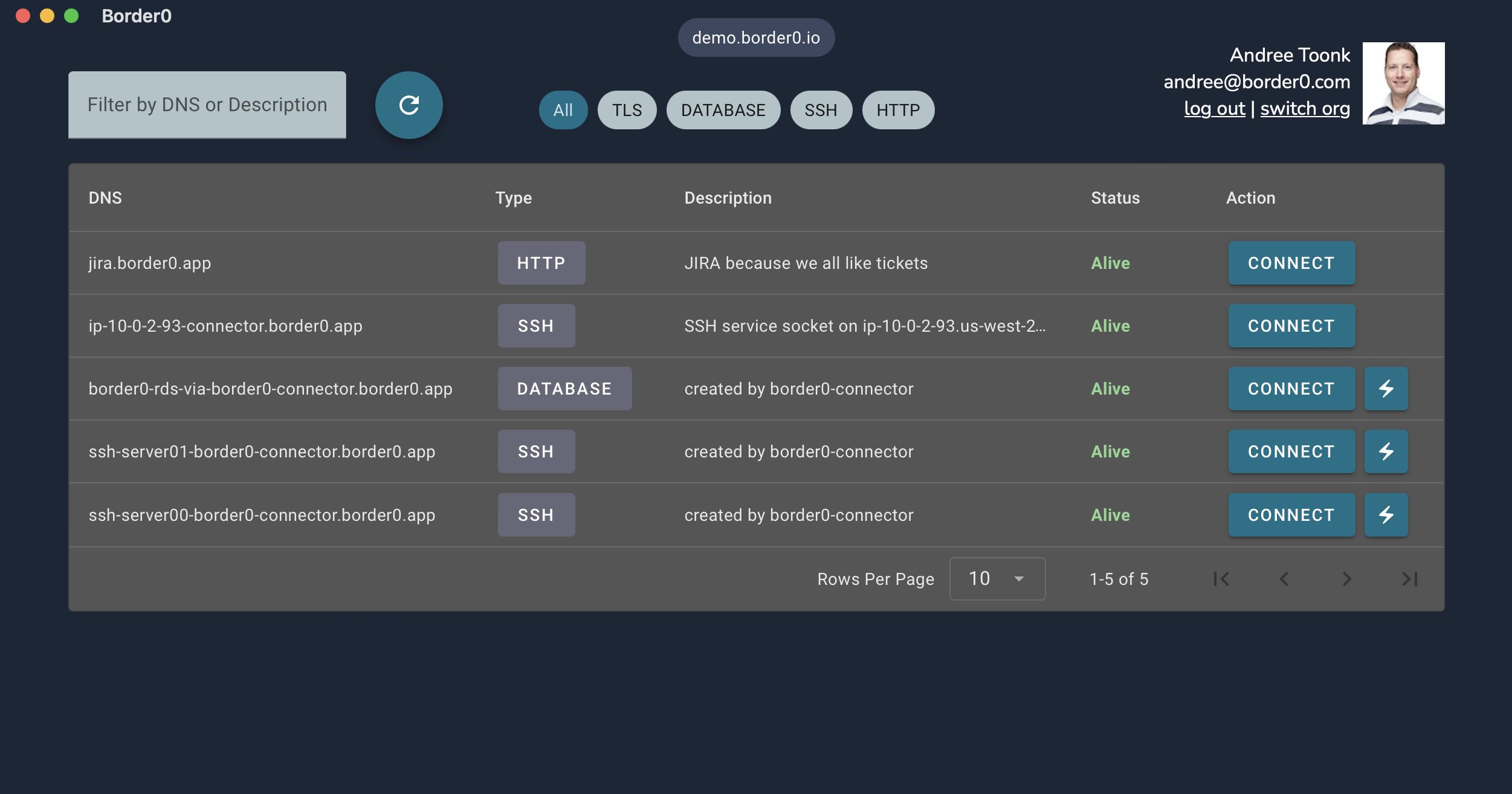This screenshot has width=1512, height=794.
Task: Click Andree Toonk's profile picture
Action: (1403, 83)
